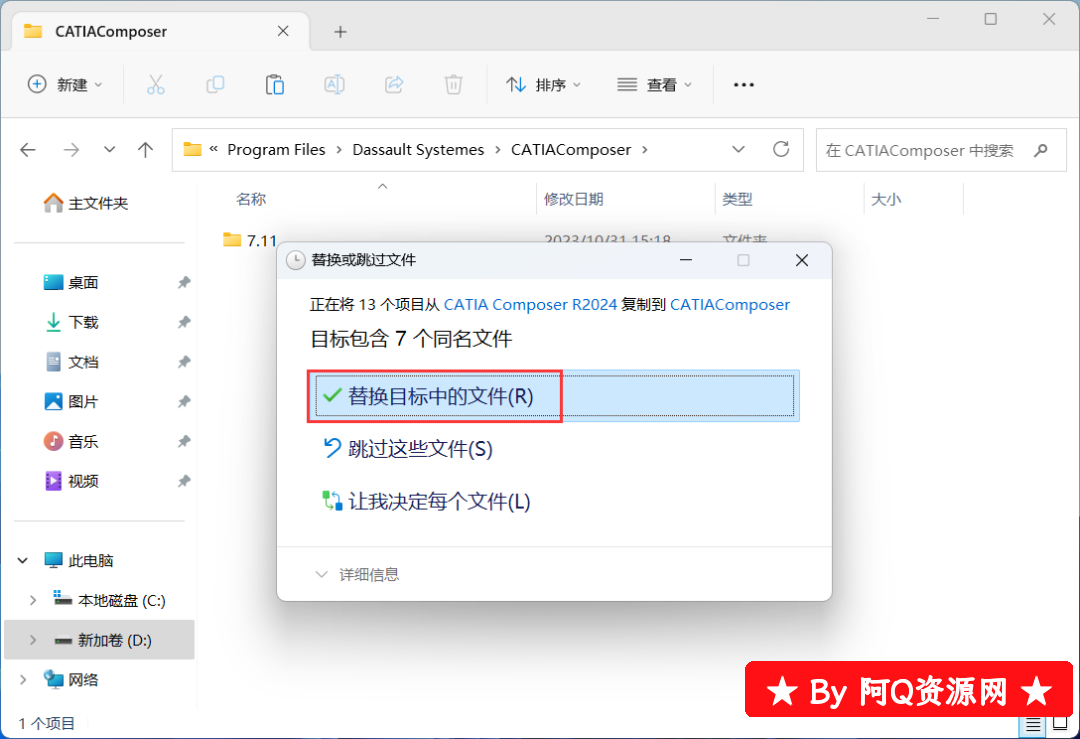Sort by the 名称 column header
Viewport: 1080px width, 739px height.
(251, 199)
